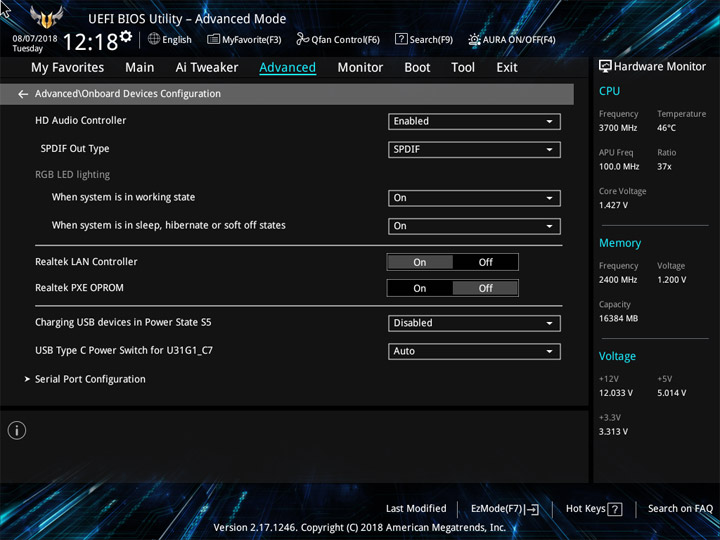Viewport: 720px width, 540px height.
Task: Select the Realtek PXE OPROM label
Action: [79, 288]
